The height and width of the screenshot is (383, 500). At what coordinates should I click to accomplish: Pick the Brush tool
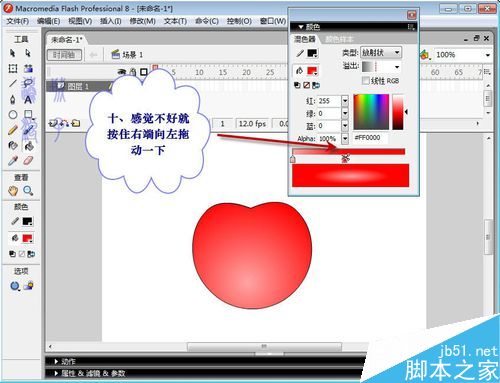(28, 130)
